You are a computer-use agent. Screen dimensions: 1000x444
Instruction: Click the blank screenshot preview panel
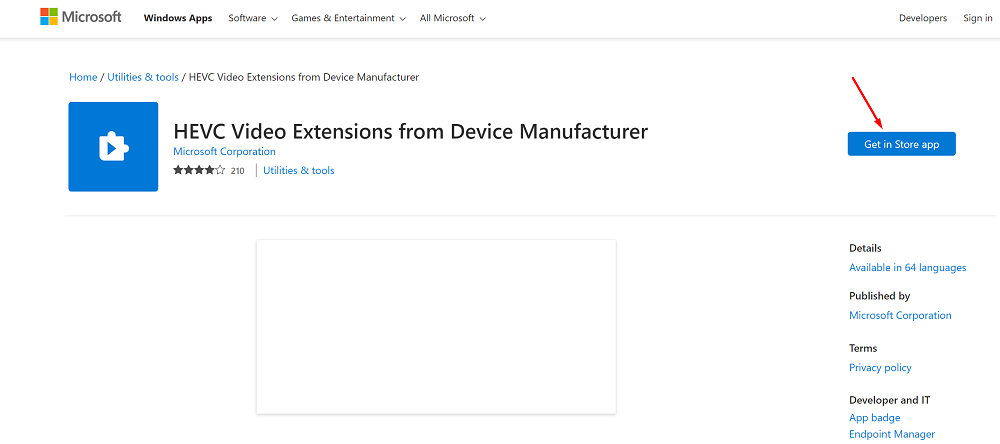pos(436,326)
